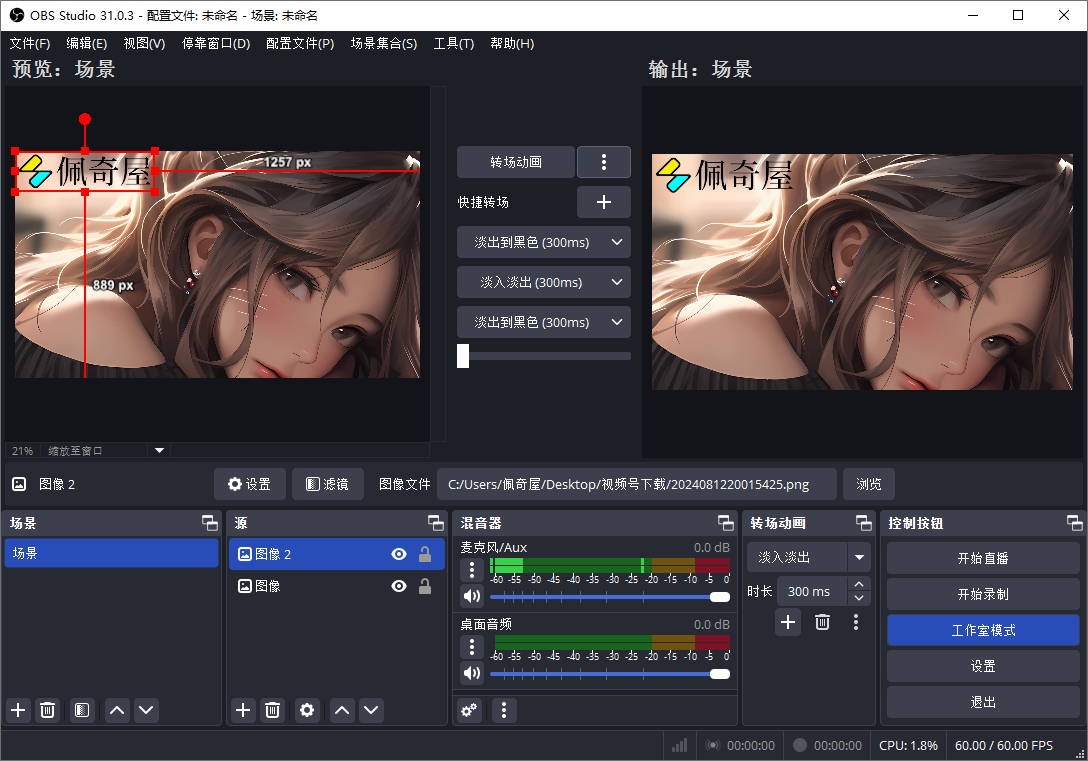Viewport: 1088px width, 761px height.
Task: Open transition properties dots in 转场动画 dock
Action: (856, 622)
